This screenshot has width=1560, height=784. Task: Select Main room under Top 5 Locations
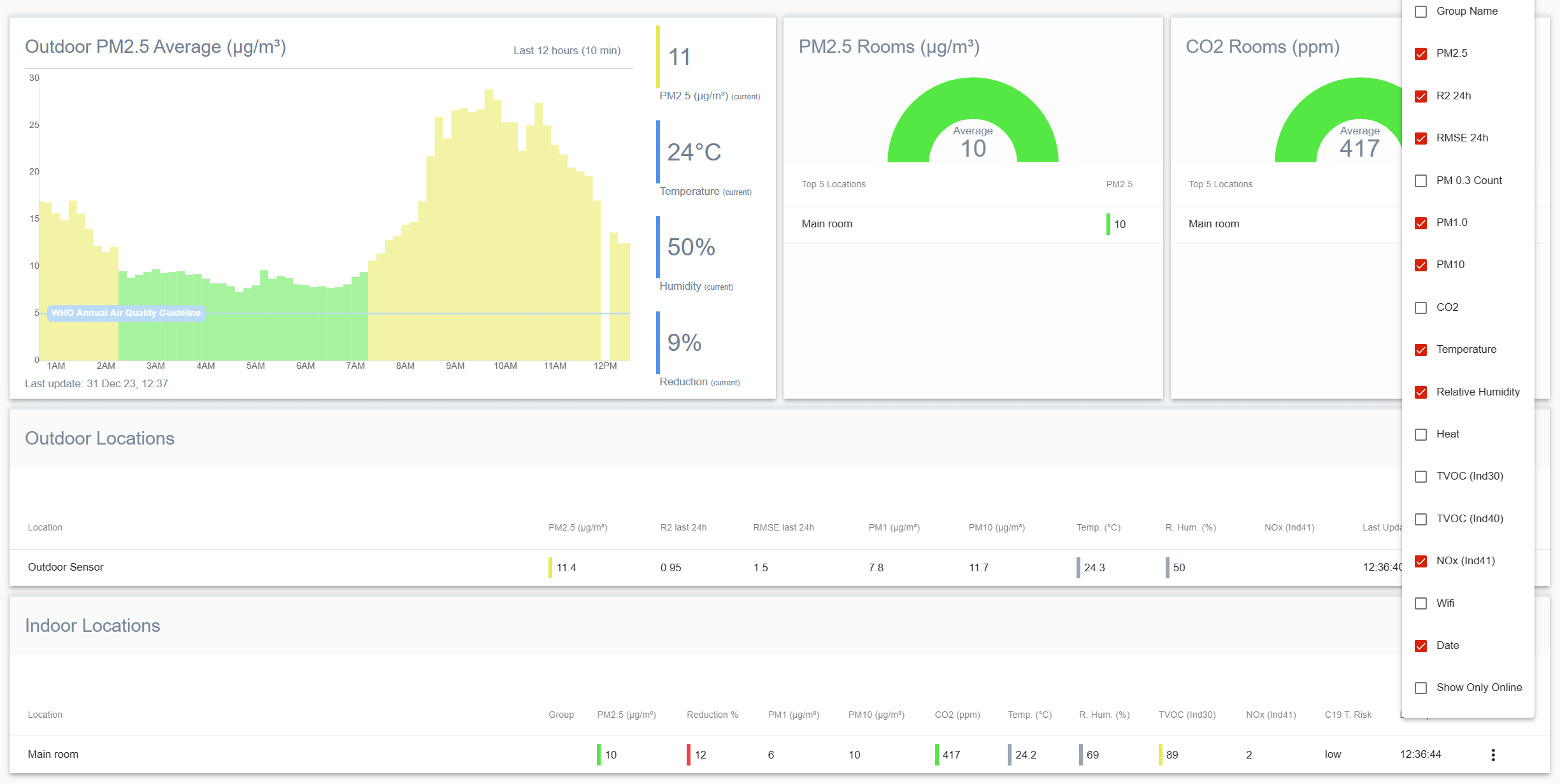click(x=826, y=224)
